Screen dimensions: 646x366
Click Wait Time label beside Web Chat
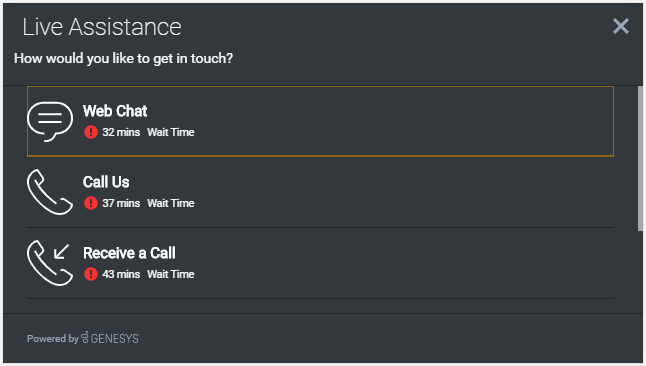(x=171, y=132)
